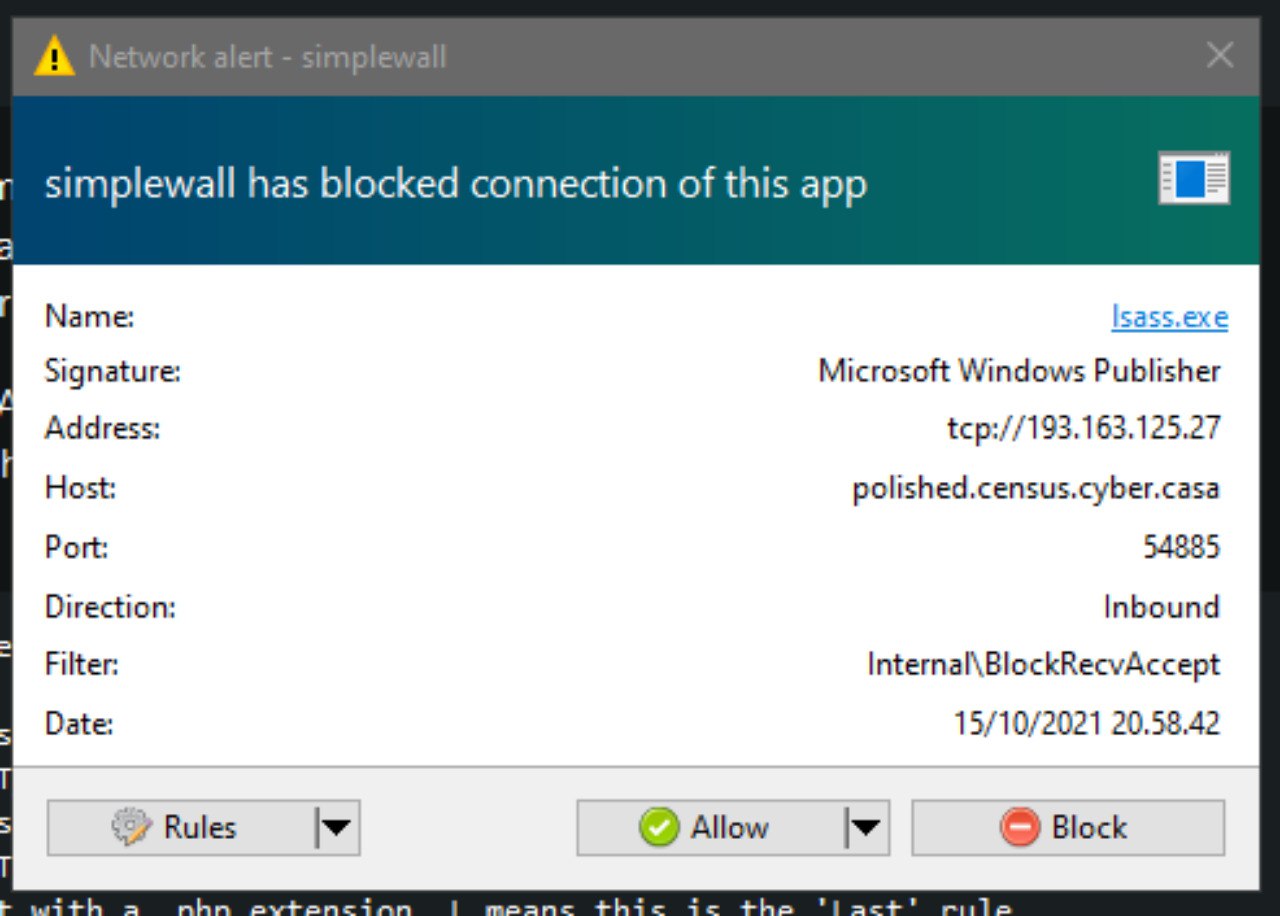Click the 'Network alert - simplewall' title text
The width and height of the screenshot is (1280, 916).
268,56
